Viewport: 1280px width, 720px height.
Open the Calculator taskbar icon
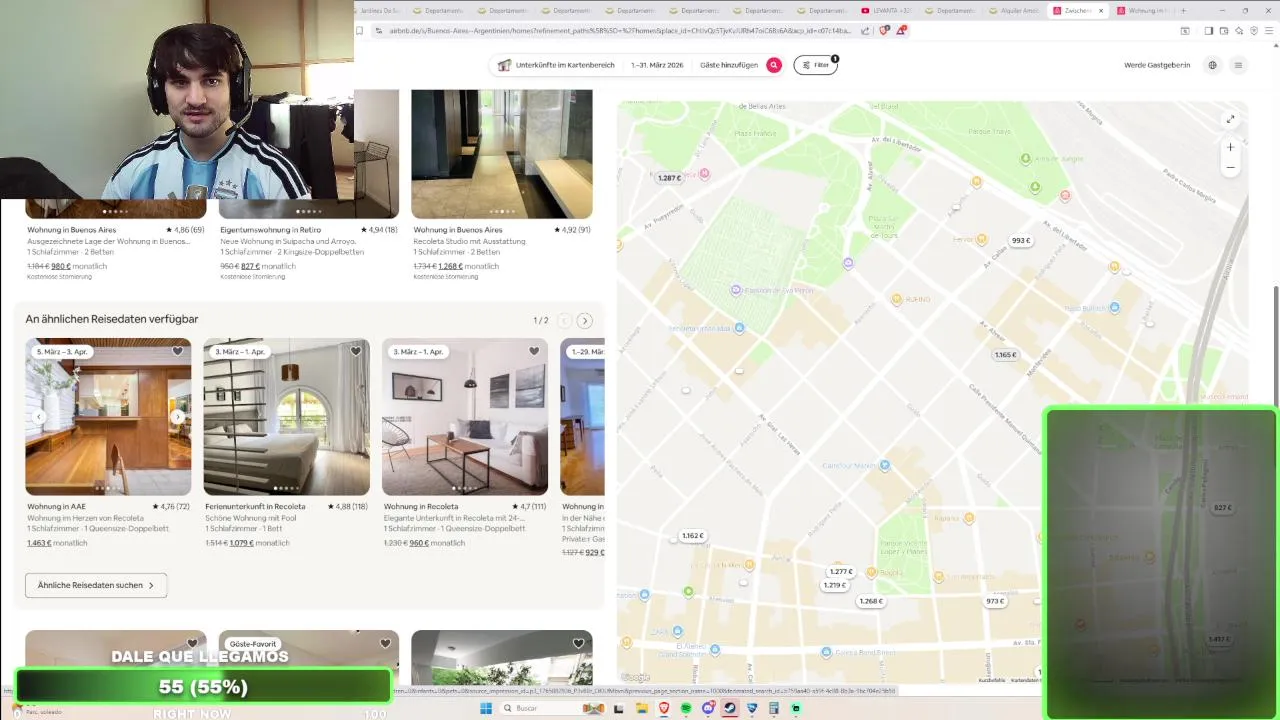pyautogui.click(x=774, y=708)
